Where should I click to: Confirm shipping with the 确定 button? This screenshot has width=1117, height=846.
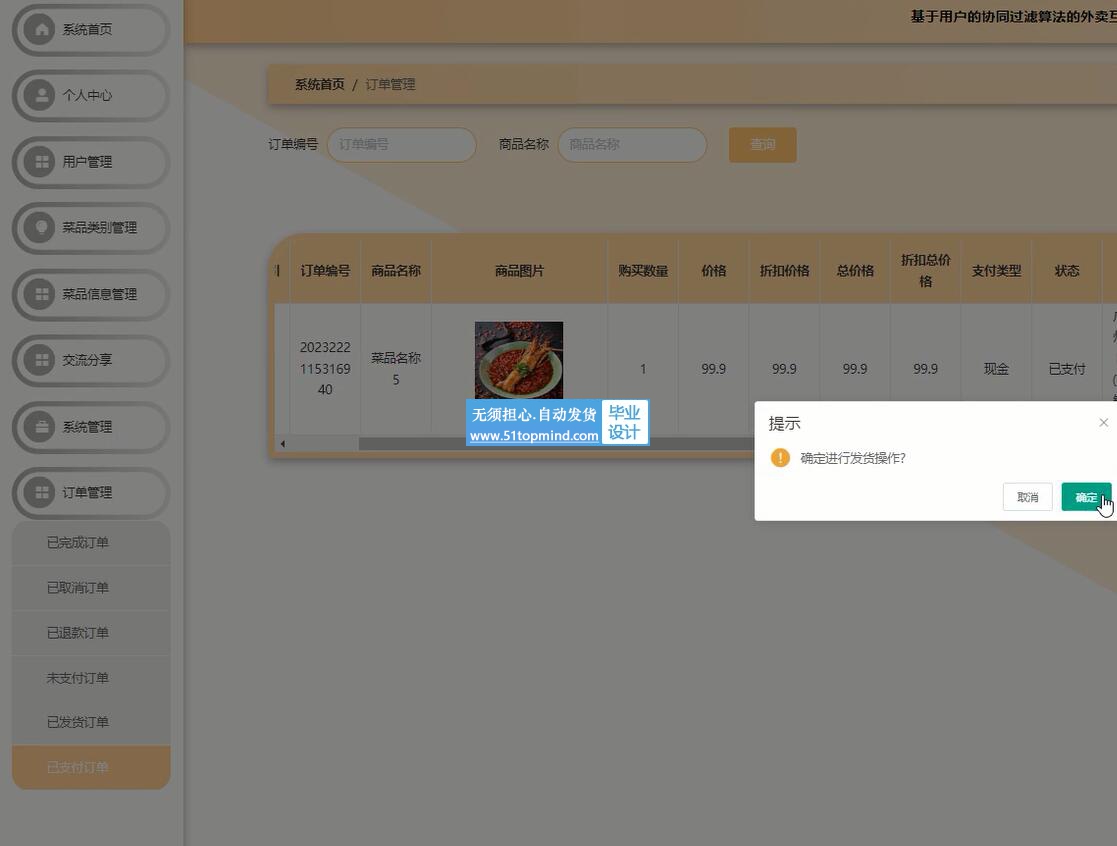click(x=1085, y=497)
